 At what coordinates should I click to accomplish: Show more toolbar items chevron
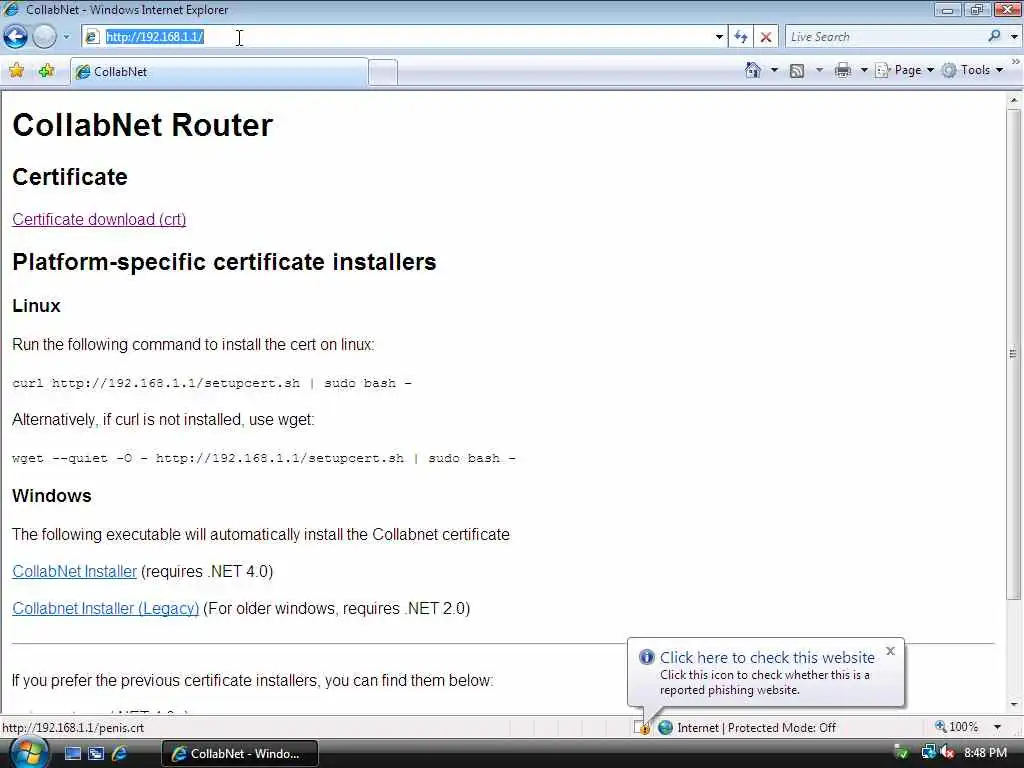pos(1016,61)
